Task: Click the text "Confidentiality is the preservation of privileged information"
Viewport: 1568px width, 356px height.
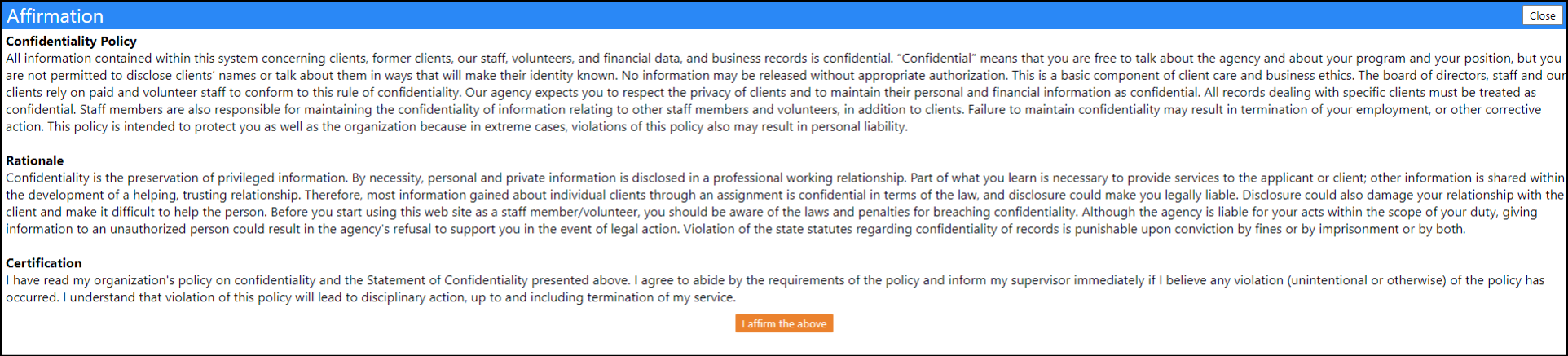Action: pyautogui.click(x=177, y=178)
